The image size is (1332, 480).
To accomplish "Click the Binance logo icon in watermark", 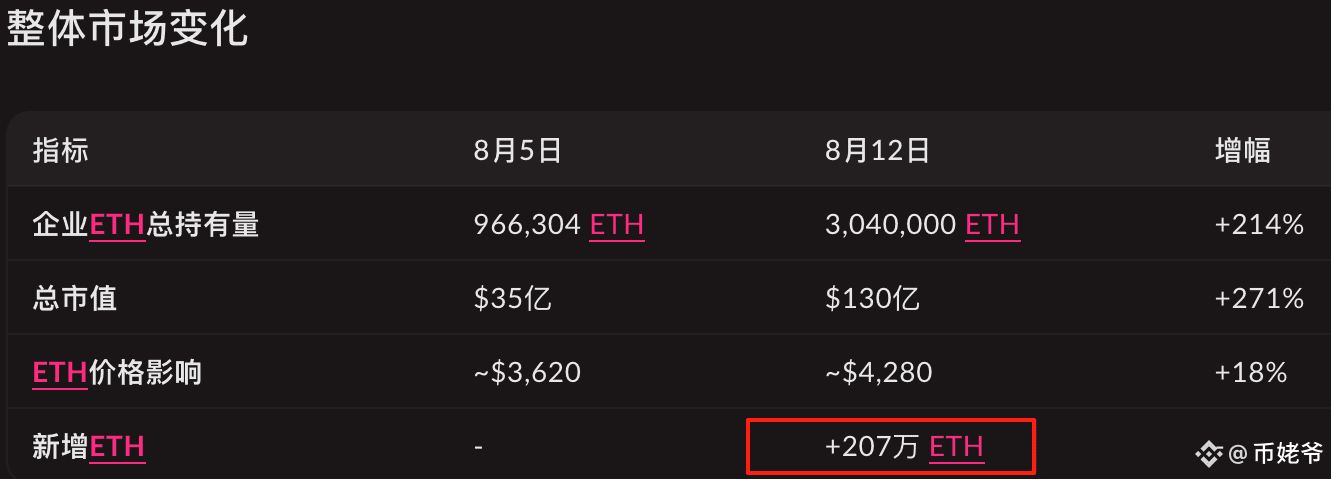I will (x=1209, y=454).
